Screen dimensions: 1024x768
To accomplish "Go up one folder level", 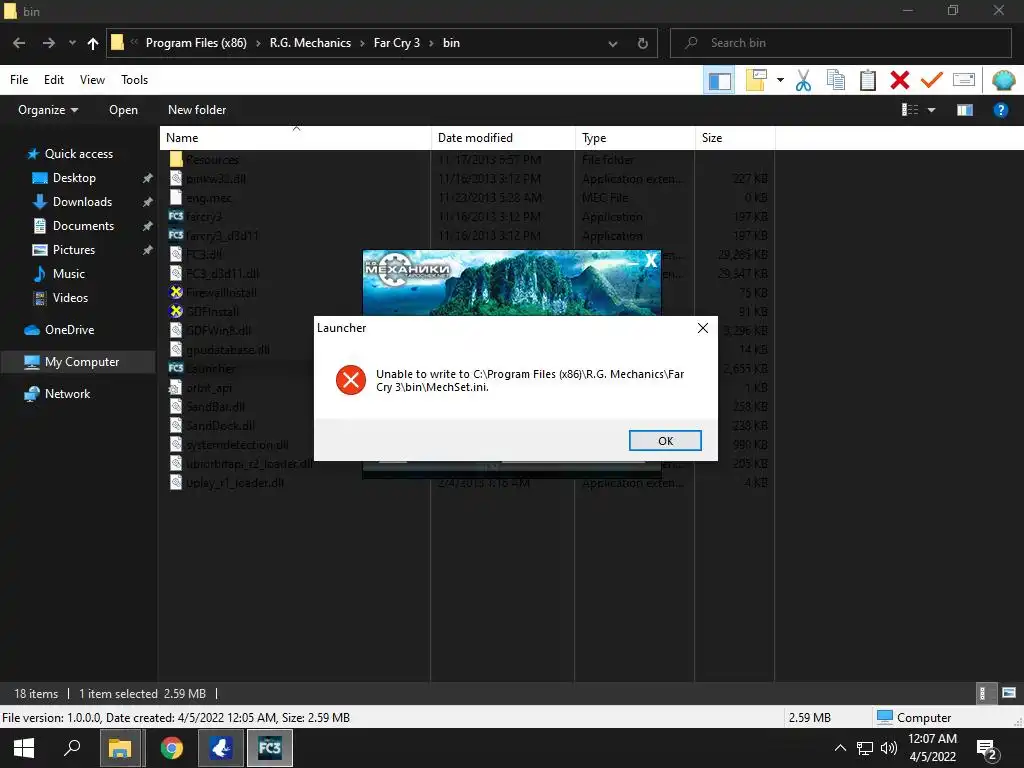I will (93, 43).
